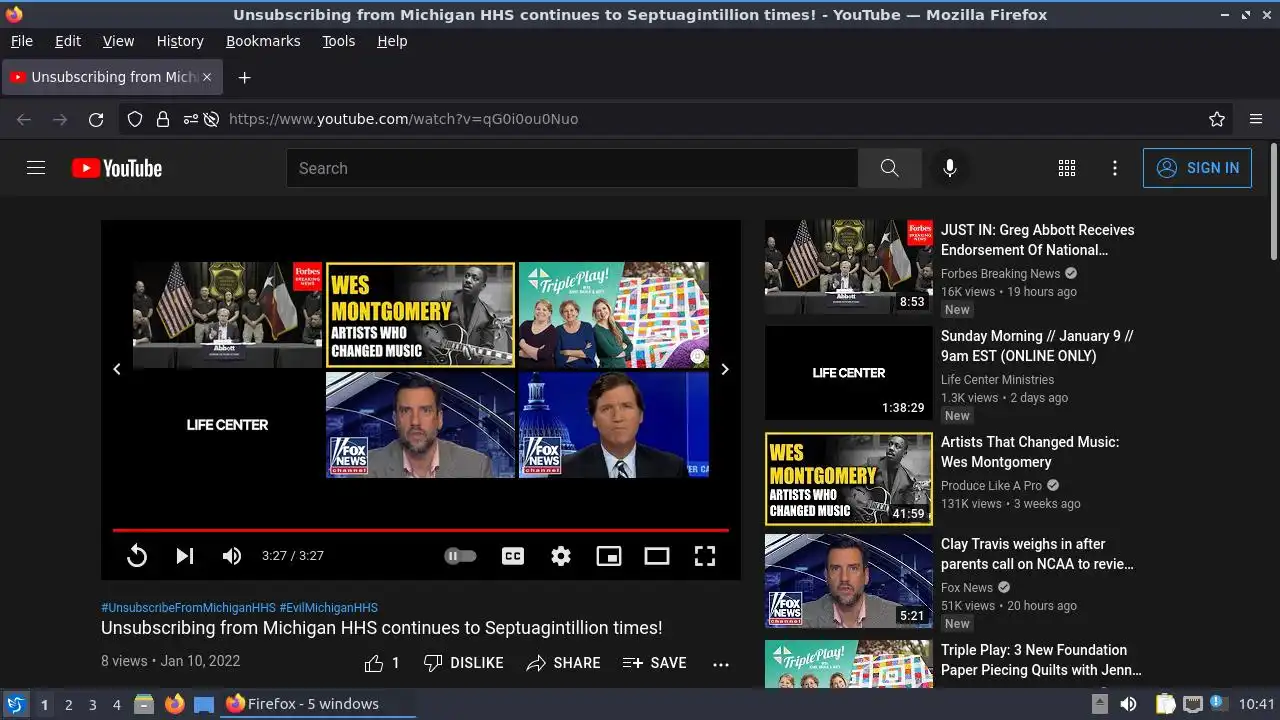
Task: Open endscreen Triple Play quilt suggestion
Action: tap(614, 315)
